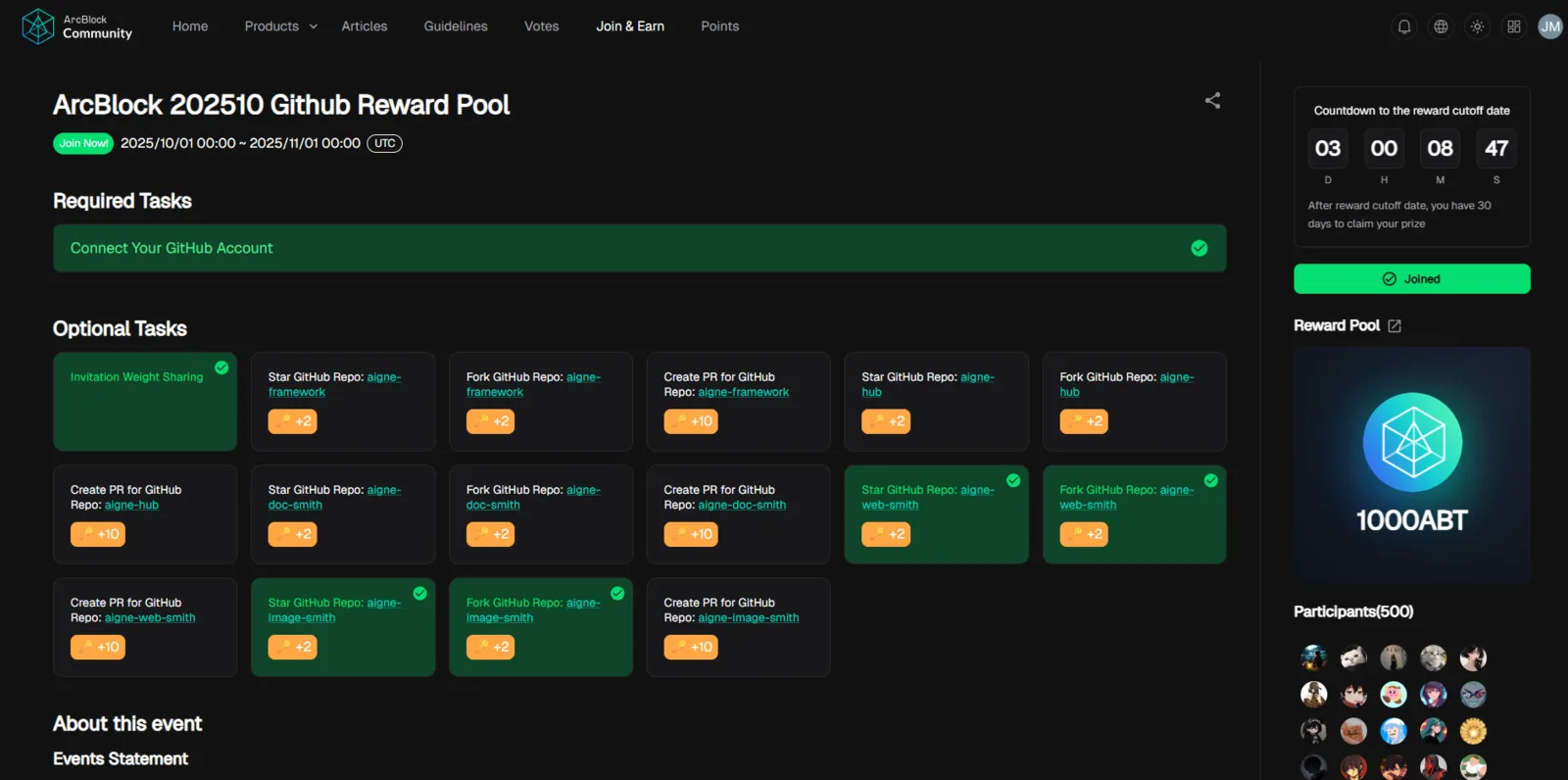This screenshot has height=780, width=1568.
Task: Click the countdown minutes value 08
Action: click(1440, 148)
